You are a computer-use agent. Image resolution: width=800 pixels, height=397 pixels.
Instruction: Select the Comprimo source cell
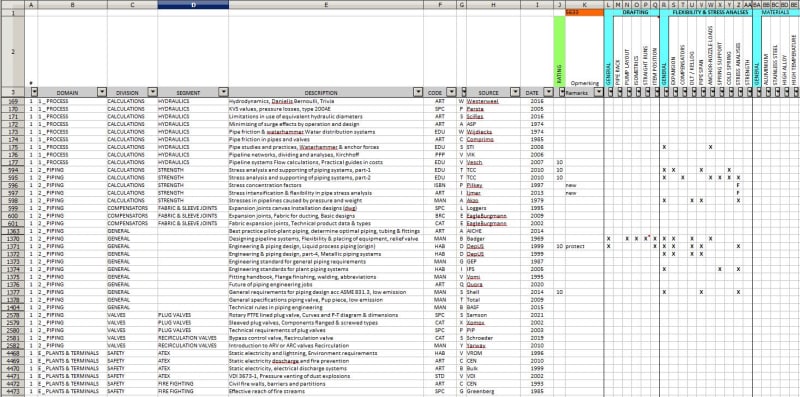493,139
